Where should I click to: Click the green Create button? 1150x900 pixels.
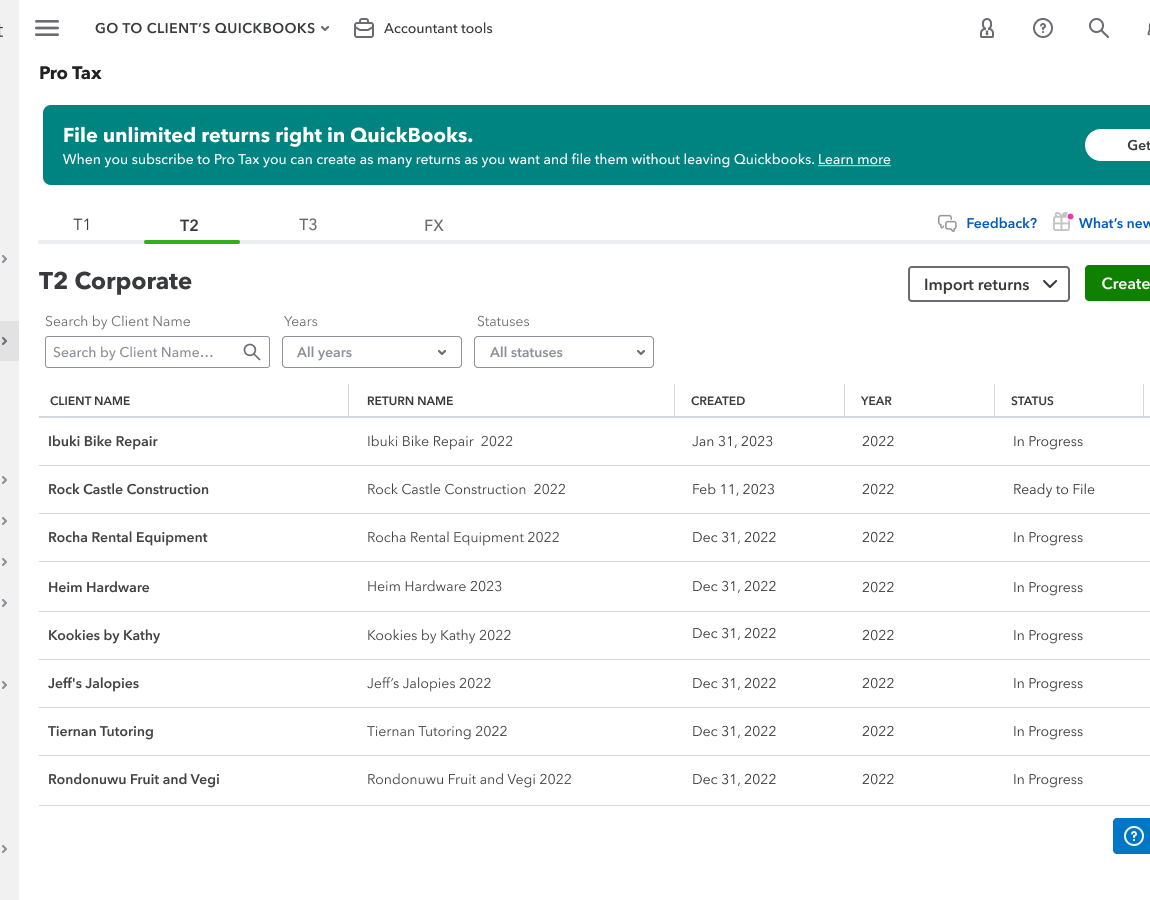[1118, 283]
